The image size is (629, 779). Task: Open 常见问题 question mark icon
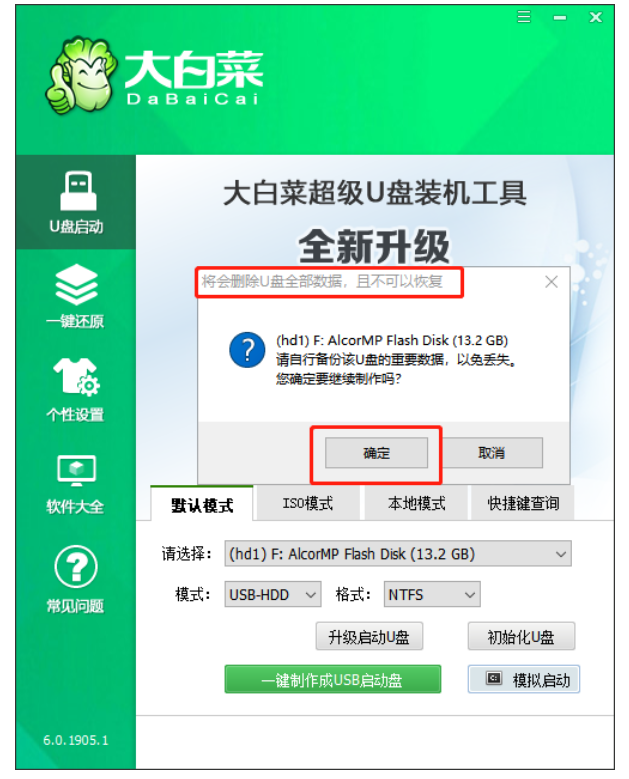point(76,566)
